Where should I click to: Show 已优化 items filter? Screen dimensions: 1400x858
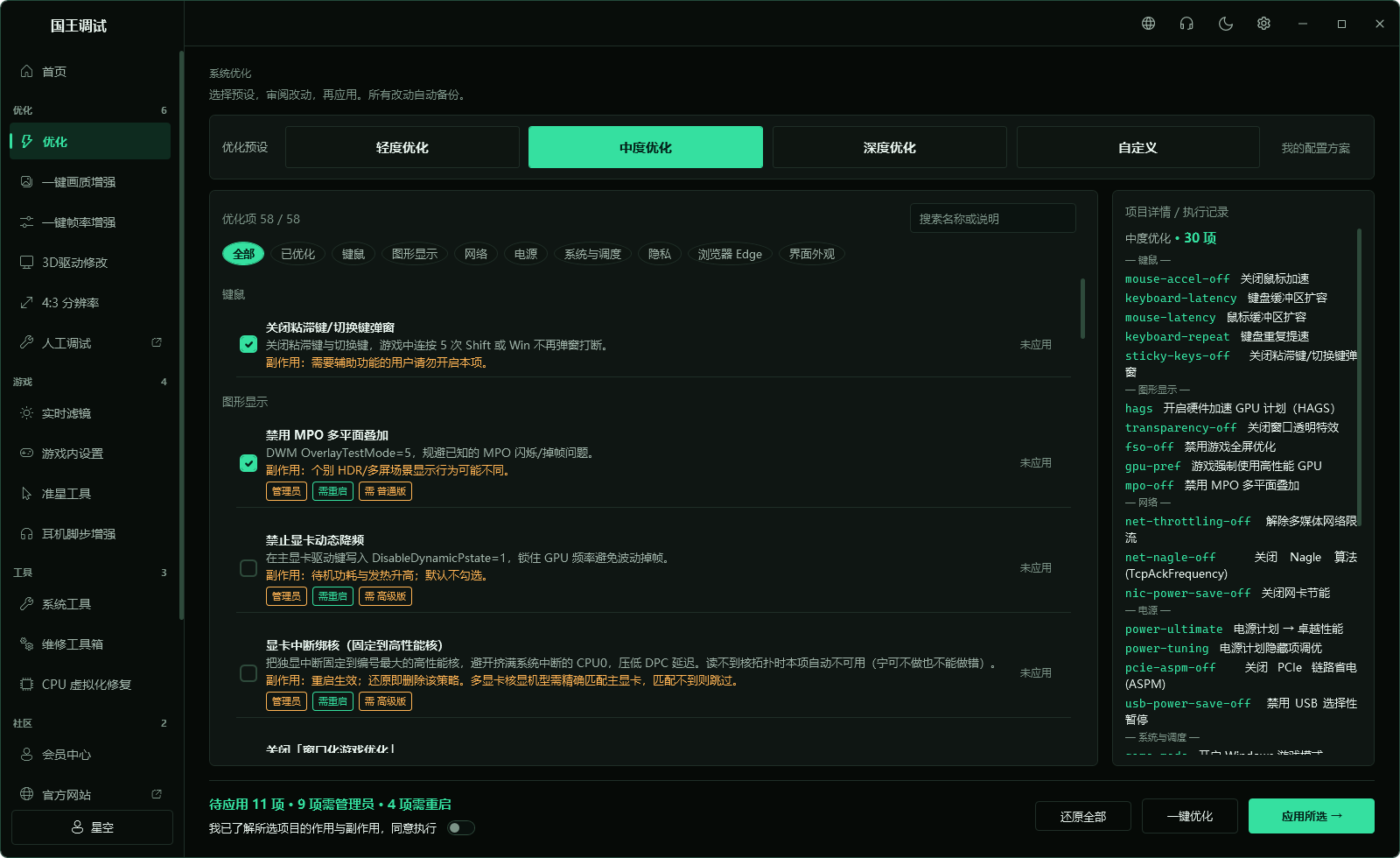click(x=298, y=254)
